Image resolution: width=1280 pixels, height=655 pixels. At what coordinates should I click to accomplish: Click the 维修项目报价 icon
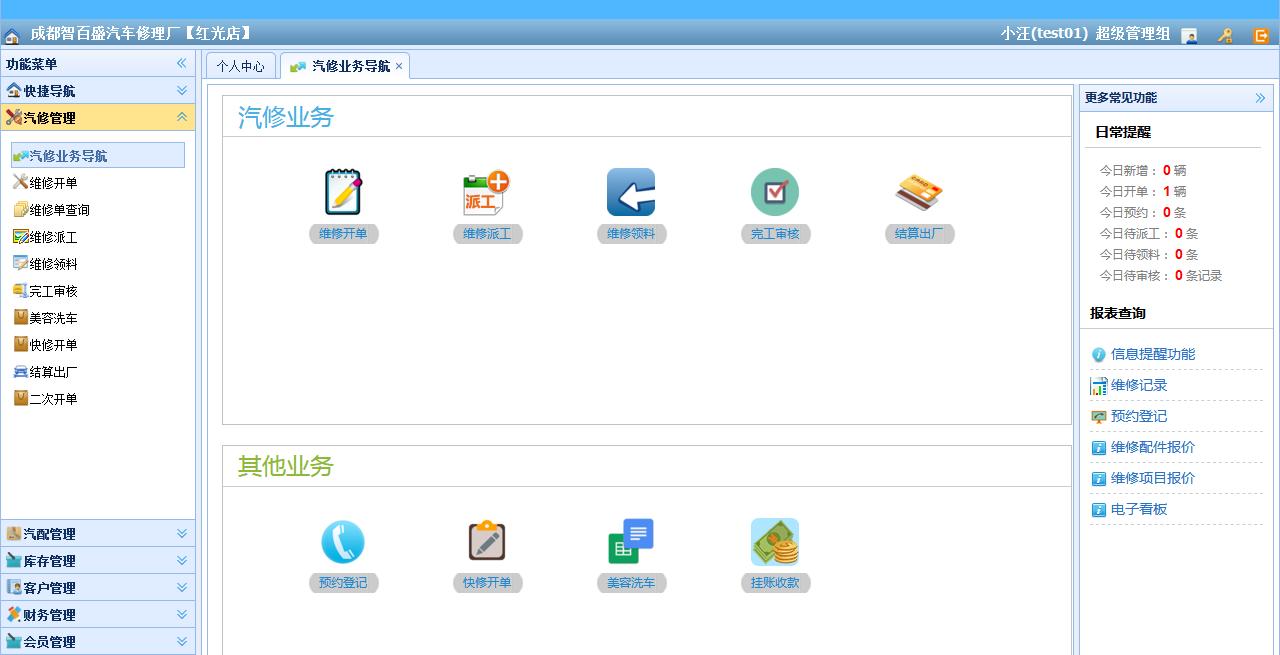click(x=1098, y=479)
